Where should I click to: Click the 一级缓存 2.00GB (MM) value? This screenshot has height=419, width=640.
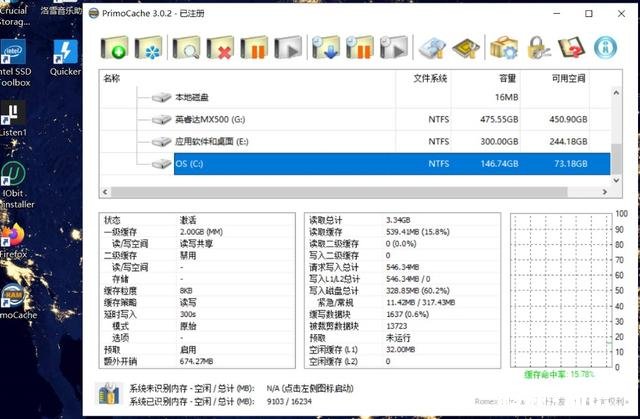pos(201,232)
